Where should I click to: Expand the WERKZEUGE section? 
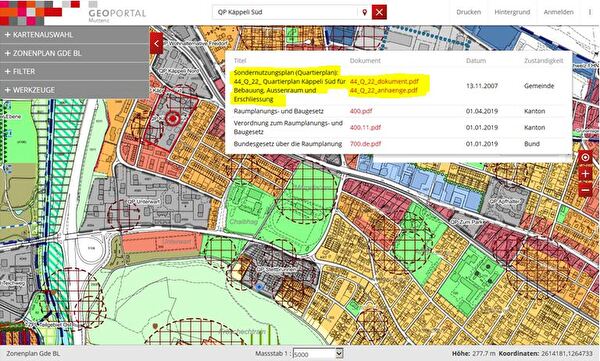[75, 90]
